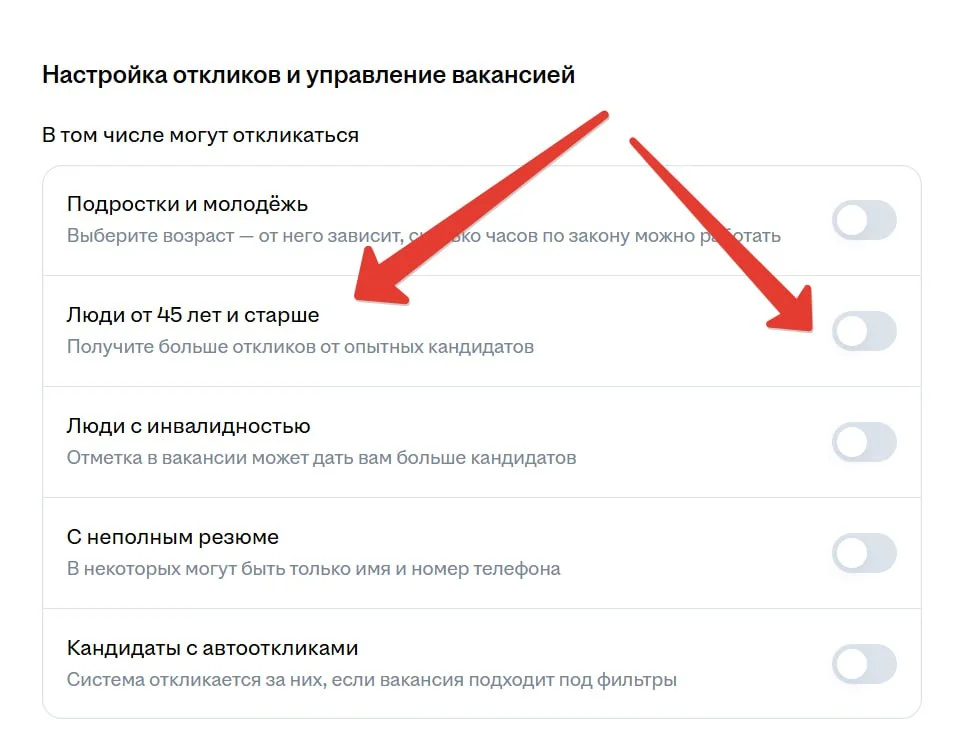Click the В том числе могут откликаться subheading
Image resolution: width=961 pixels, height=737 pixels.
coord(200,134)
